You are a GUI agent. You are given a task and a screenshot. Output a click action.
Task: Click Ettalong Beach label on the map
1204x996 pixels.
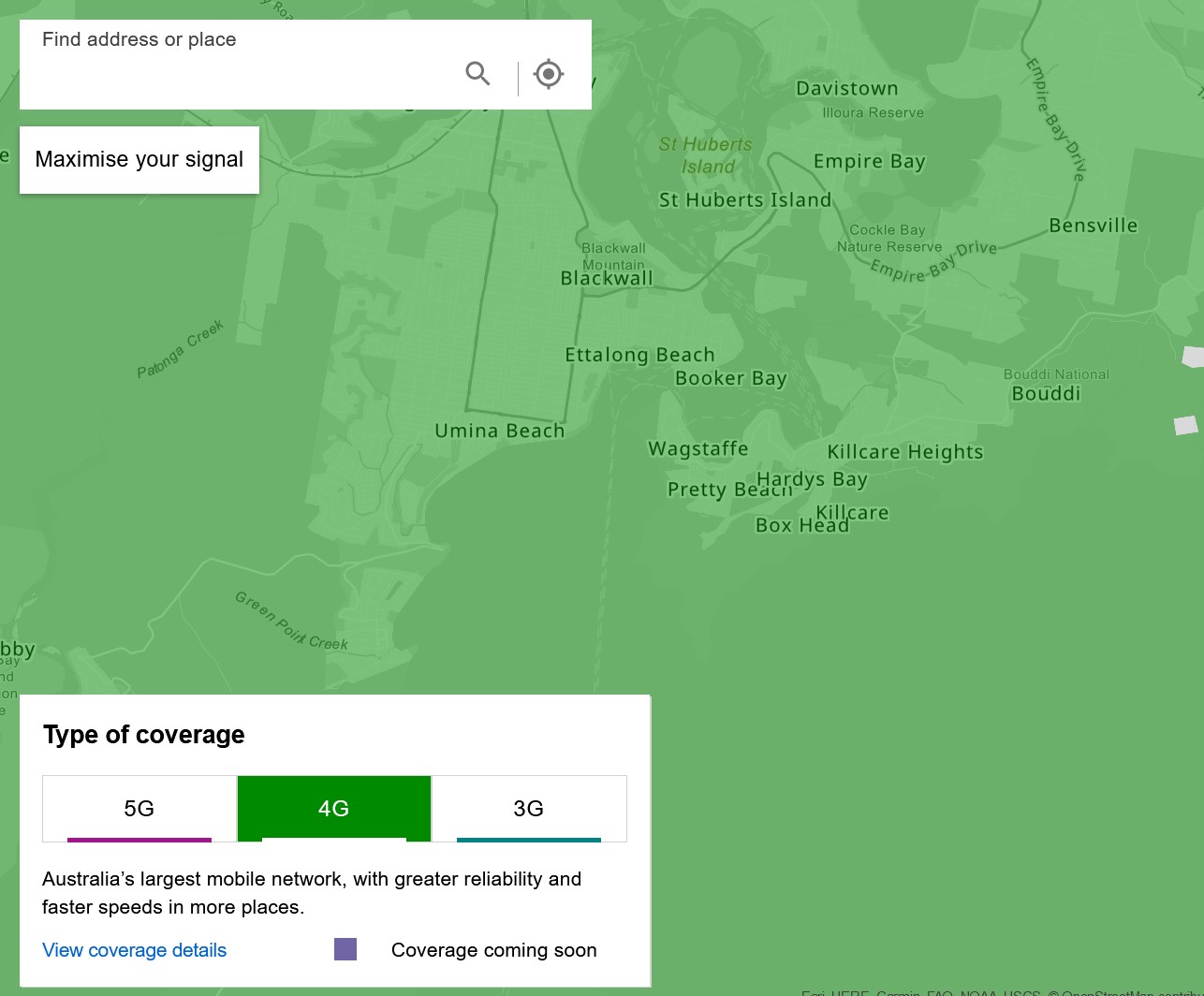639,355
